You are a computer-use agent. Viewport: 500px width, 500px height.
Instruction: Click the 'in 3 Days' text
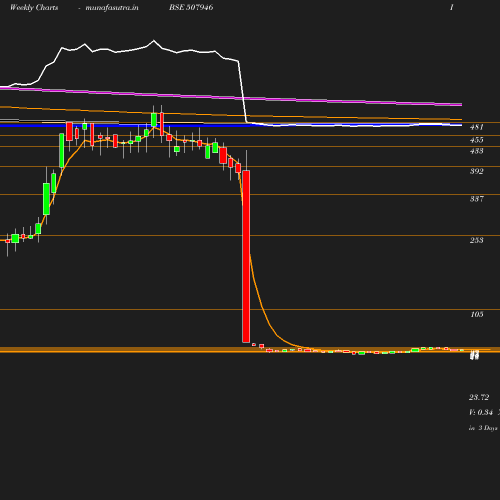pyautogui.click(x=483, y=428)
